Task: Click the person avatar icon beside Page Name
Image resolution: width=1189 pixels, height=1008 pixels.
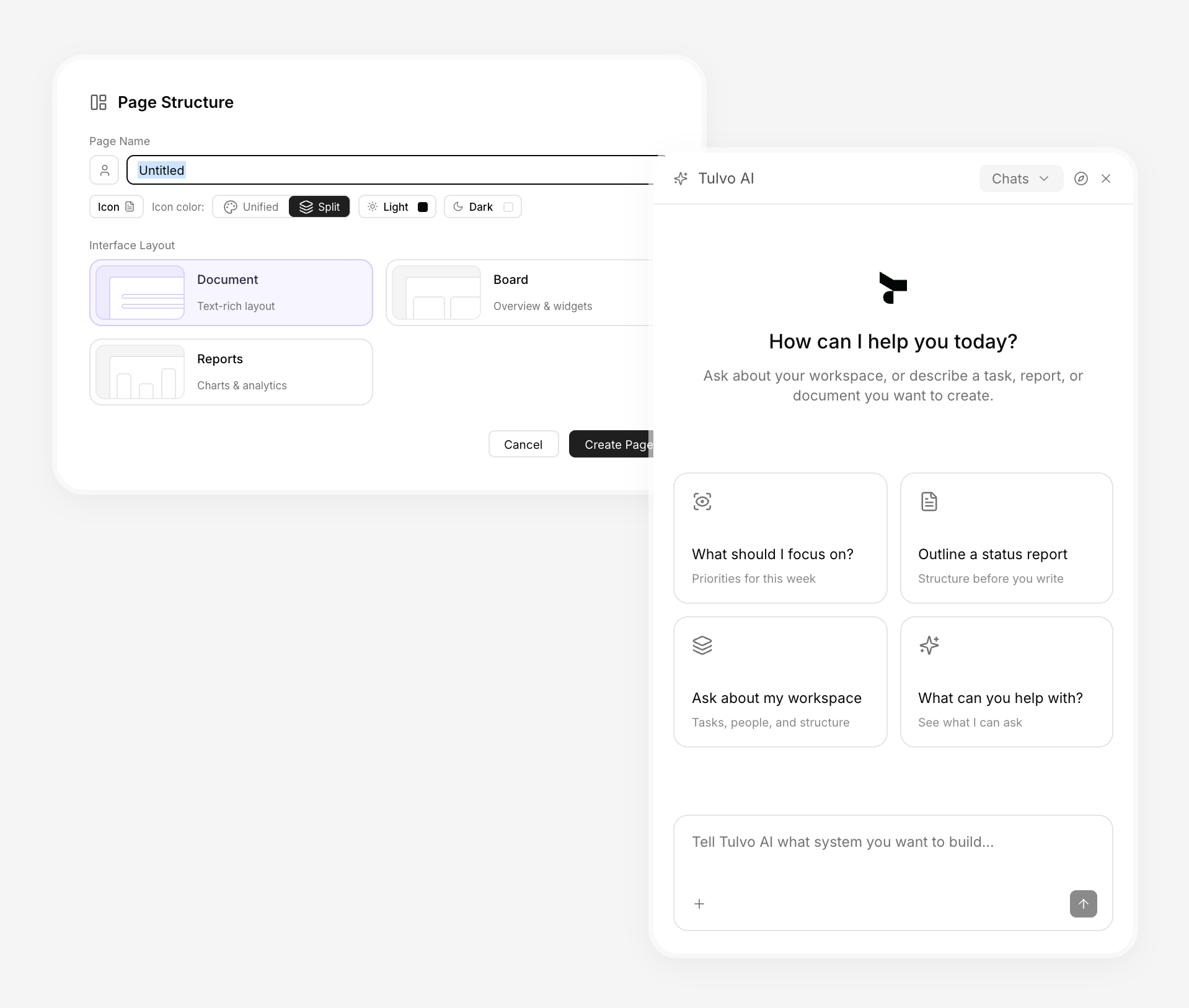Action: click(104, 170)
